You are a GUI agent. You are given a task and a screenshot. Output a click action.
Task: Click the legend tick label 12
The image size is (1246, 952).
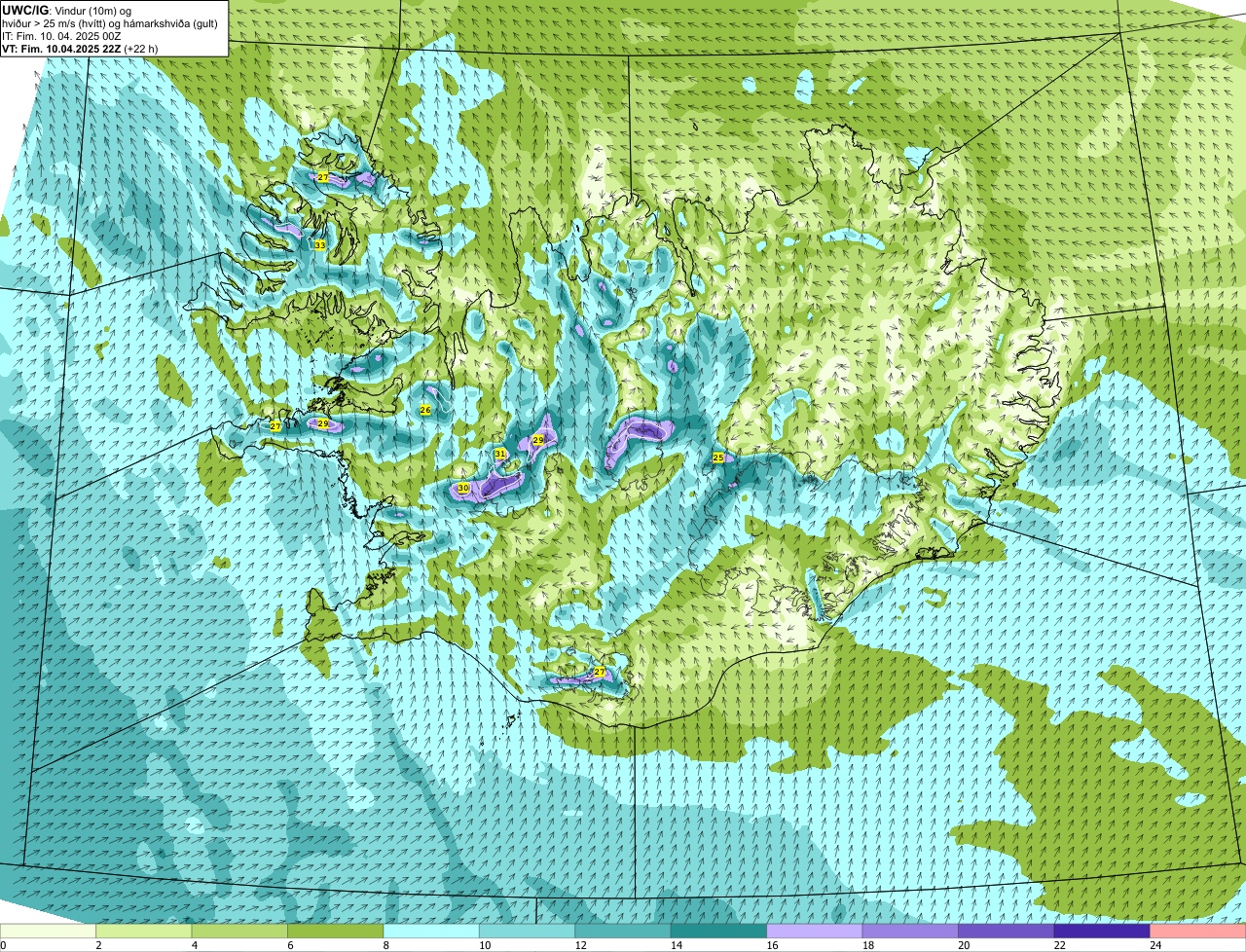(x=580, y=945)
